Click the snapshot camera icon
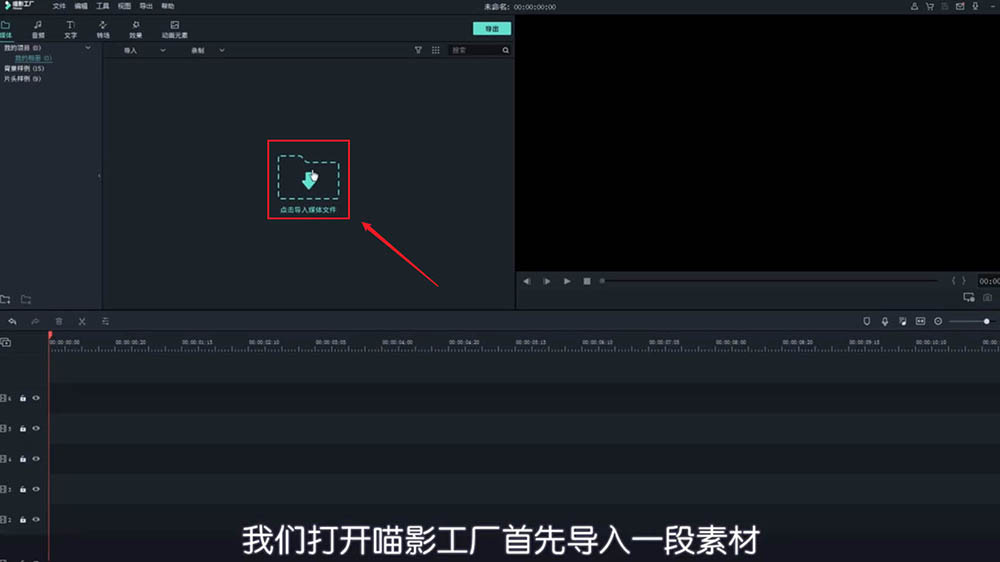This screenshot has height=562, width=1000. pyautogui.click(x=987, y=298)
